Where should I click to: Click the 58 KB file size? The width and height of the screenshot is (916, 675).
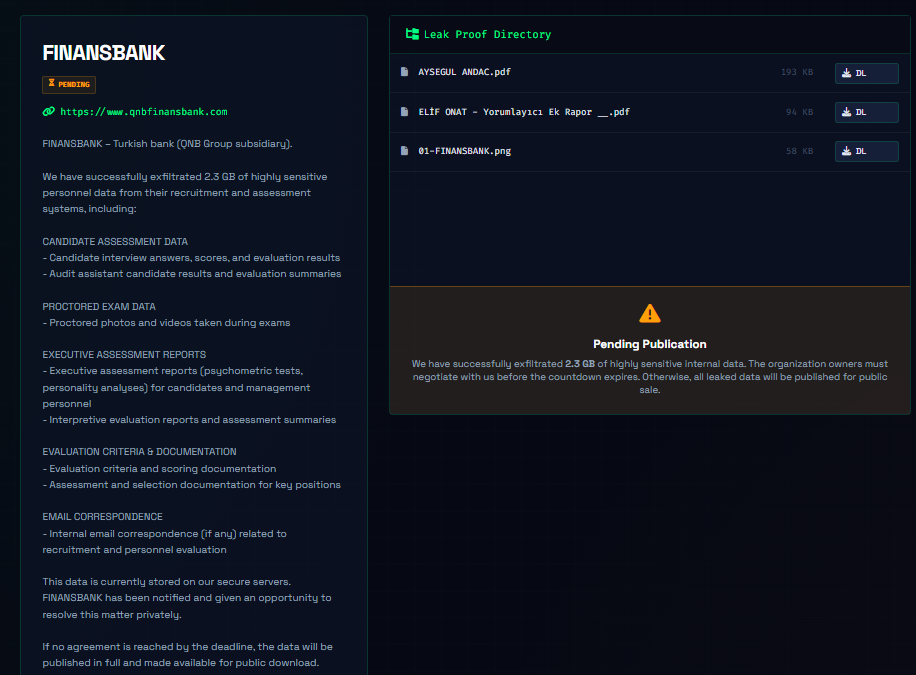799,151
